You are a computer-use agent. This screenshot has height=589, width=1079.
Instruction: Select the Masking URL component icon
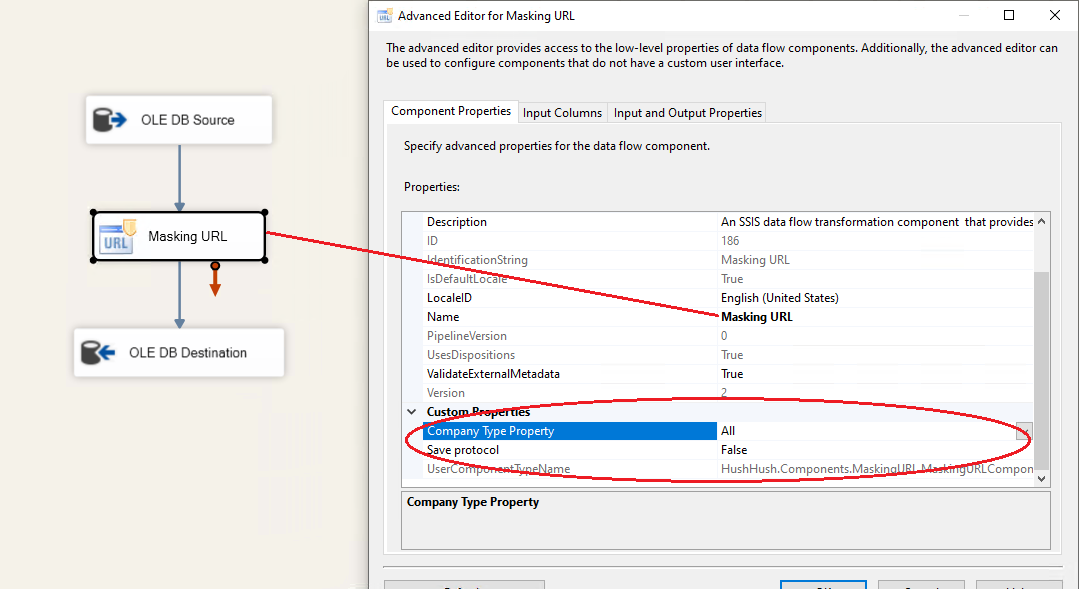tap(118, 237)
